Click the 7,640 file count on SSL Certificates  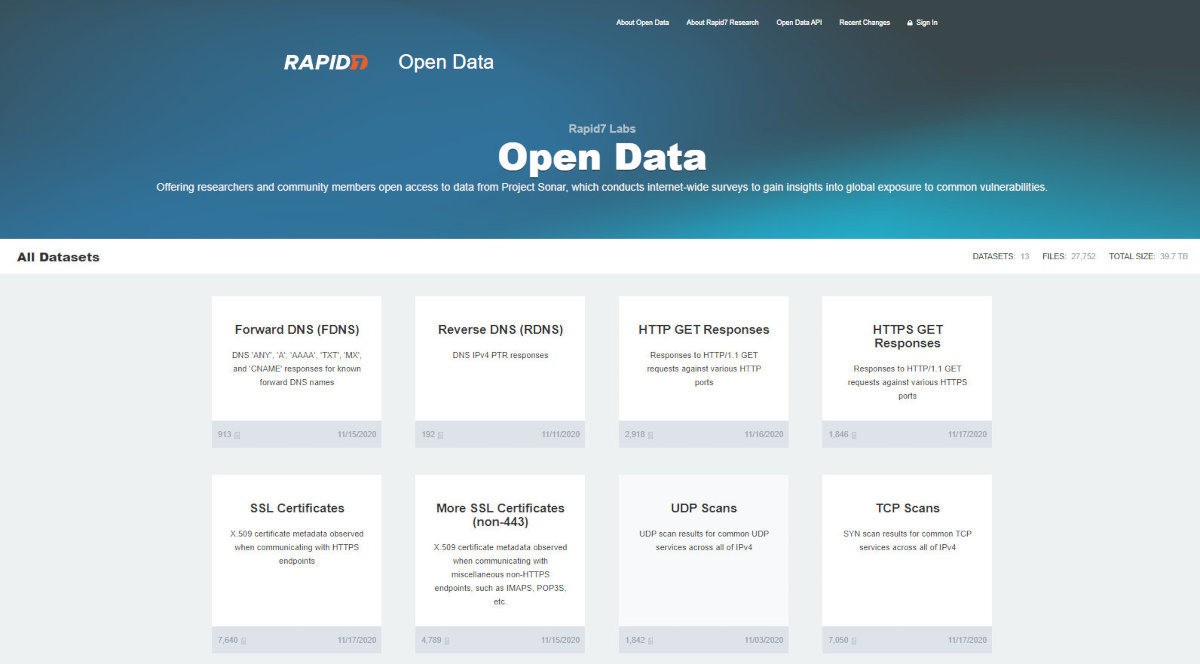click(228, 640)
